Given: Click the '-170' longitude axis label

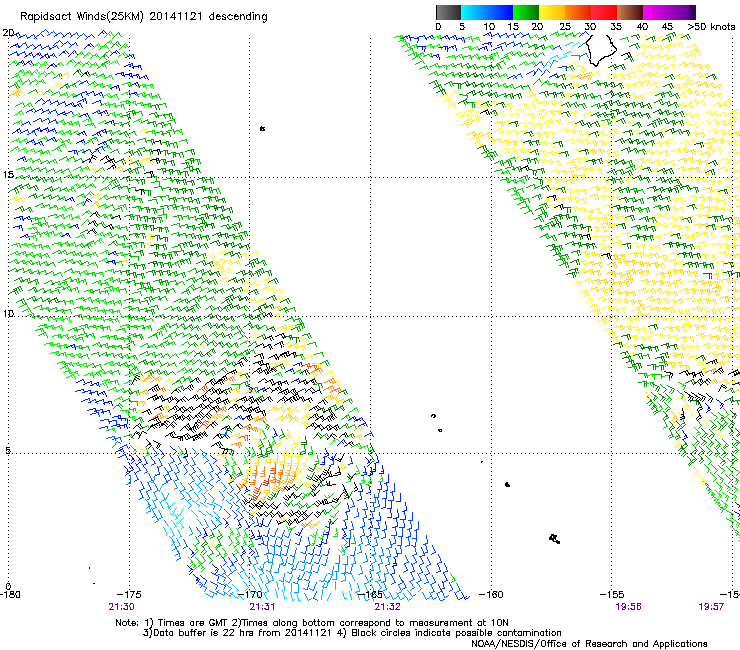Looking at the screenshot, I should pos(250,594).
